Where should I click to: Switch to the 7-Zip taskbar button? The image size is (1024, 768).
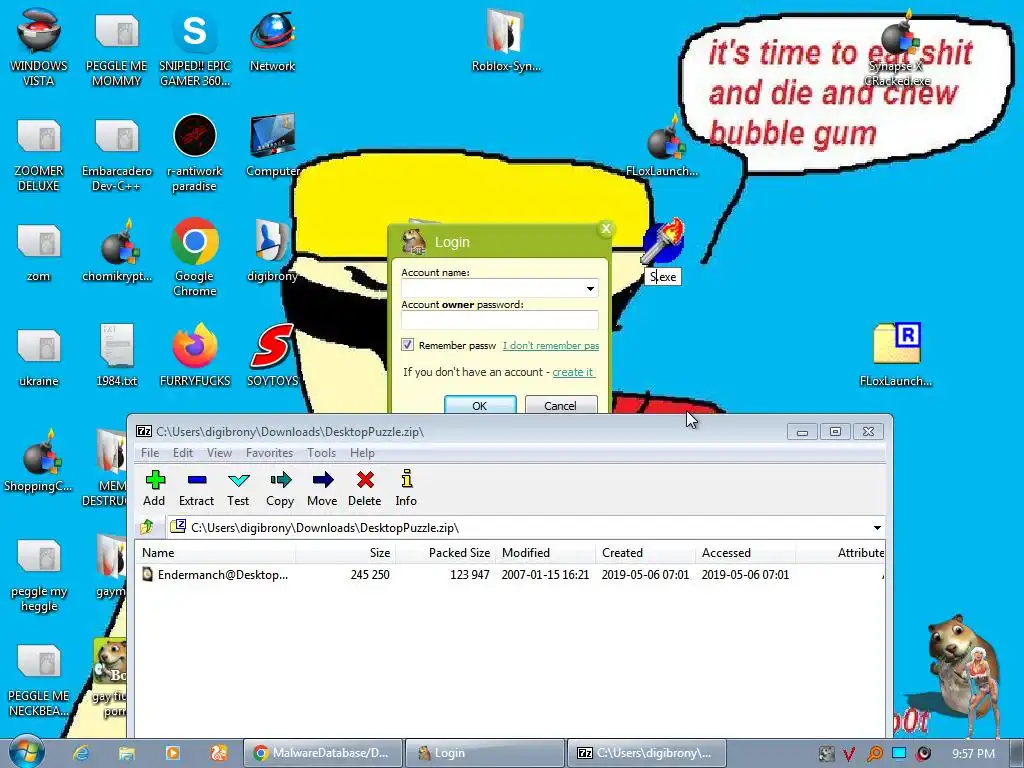point(647,753)
